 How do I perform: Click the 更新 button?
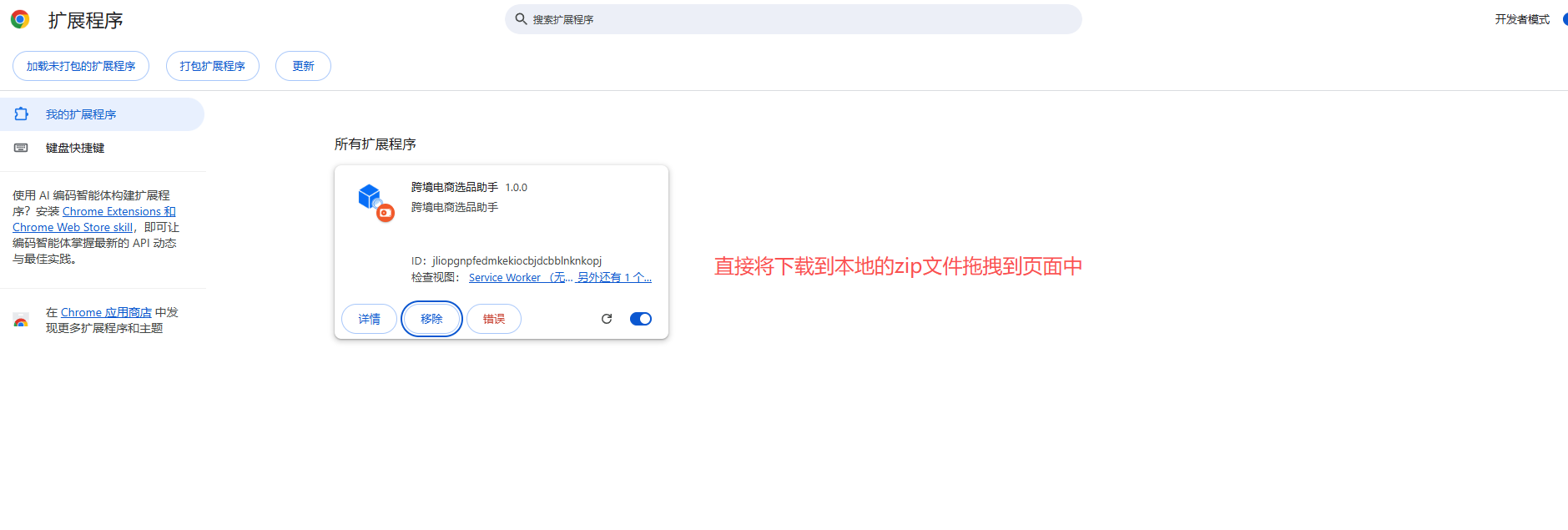click(x=303, y=66)
